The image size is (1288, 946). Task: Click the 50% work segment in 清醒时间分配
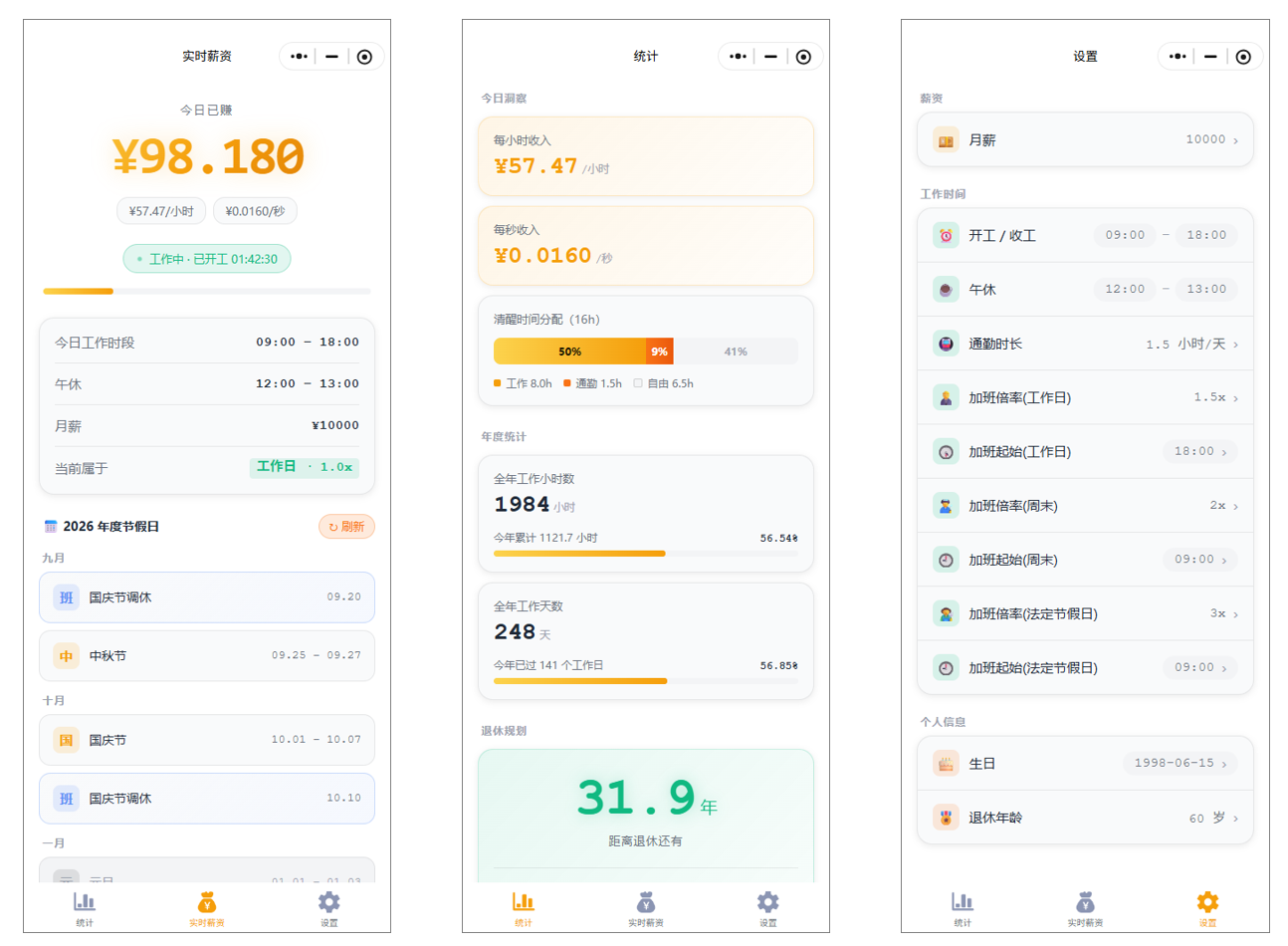(569, 352)
